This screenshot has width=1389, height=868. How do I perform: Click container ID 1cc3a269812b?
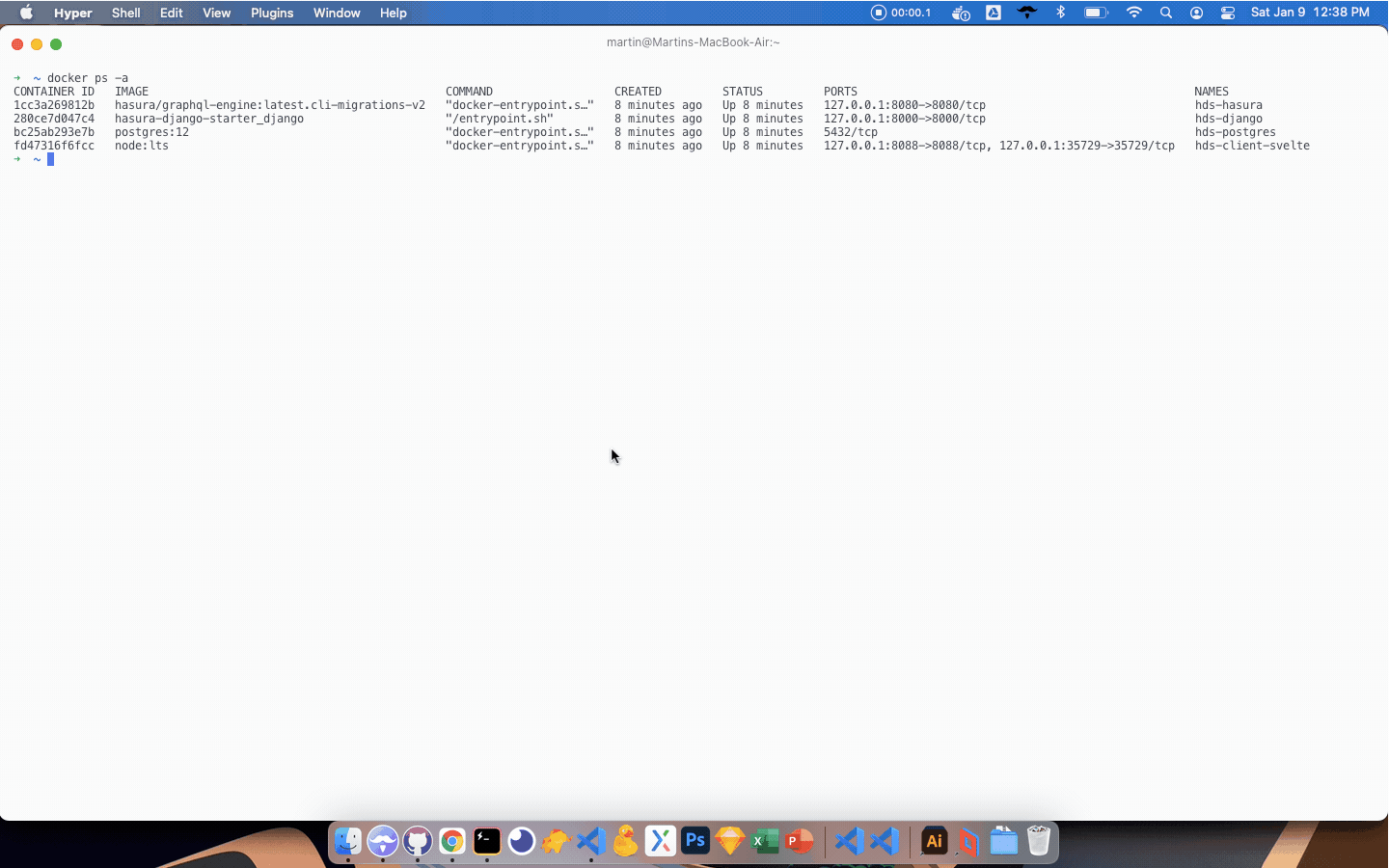[54, 105]
